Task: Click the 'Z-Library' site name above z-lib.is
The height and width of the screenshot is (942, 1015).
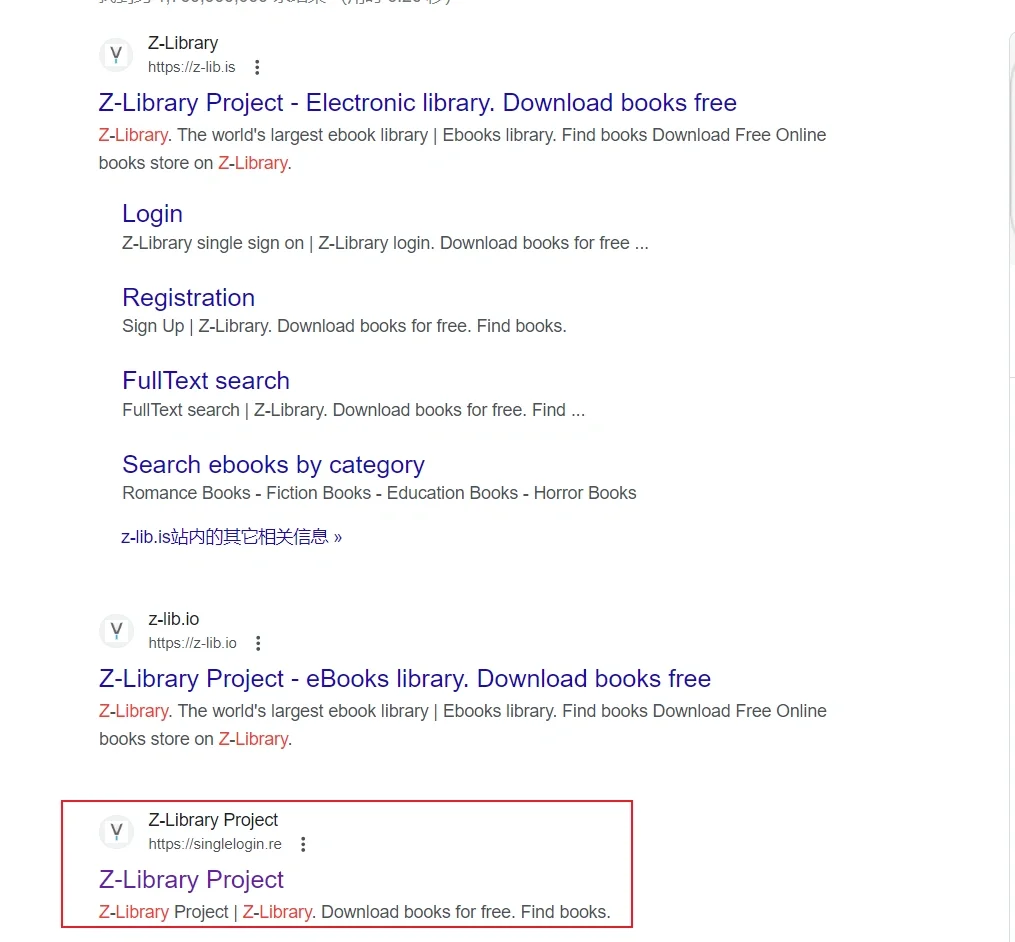Action: tap(183, 43)
